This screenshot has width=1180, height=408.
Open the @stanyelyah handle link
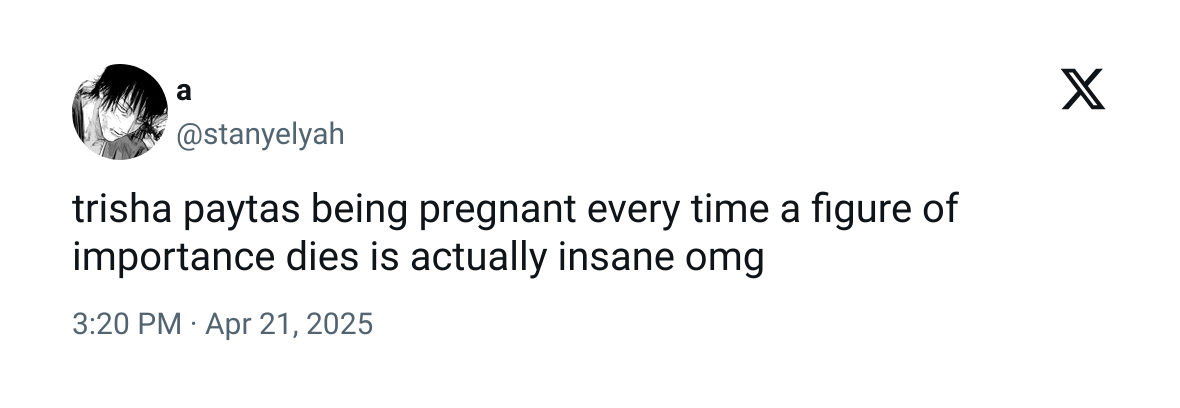click(259, 134)
